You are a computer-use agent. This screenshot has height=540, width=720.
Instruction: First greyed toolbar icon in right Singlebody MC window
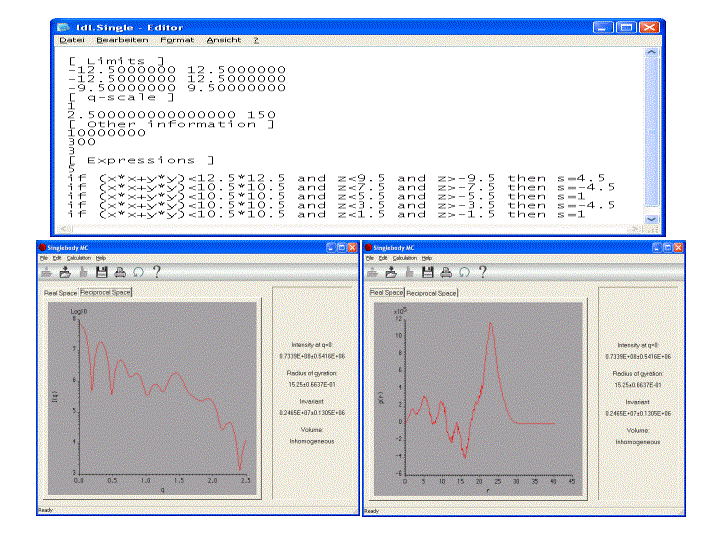(x=372, y=272)
